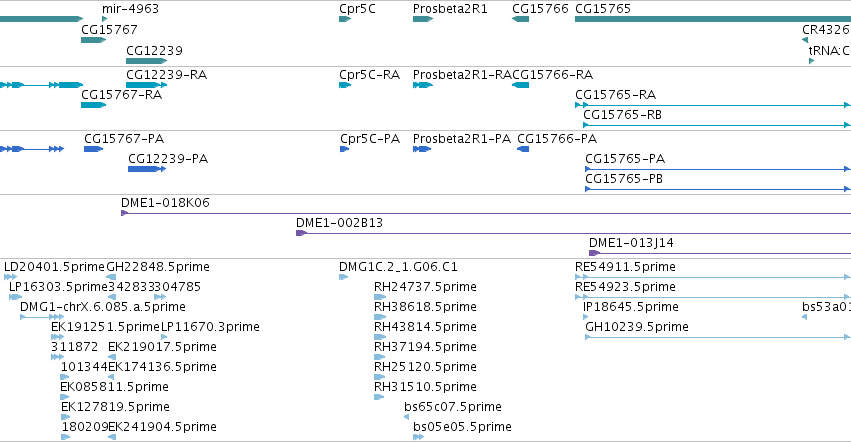This screenshot has width=851, height=442.
Task: Select the DME1-018K06 clone span
Action: tap(486, 213)
